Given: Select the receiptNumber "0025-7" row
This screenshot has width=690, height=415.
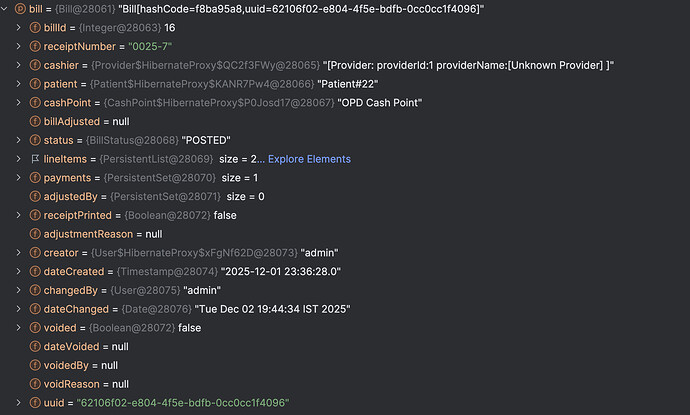Looking at the screenshot, I should click(x=120, y=47).
